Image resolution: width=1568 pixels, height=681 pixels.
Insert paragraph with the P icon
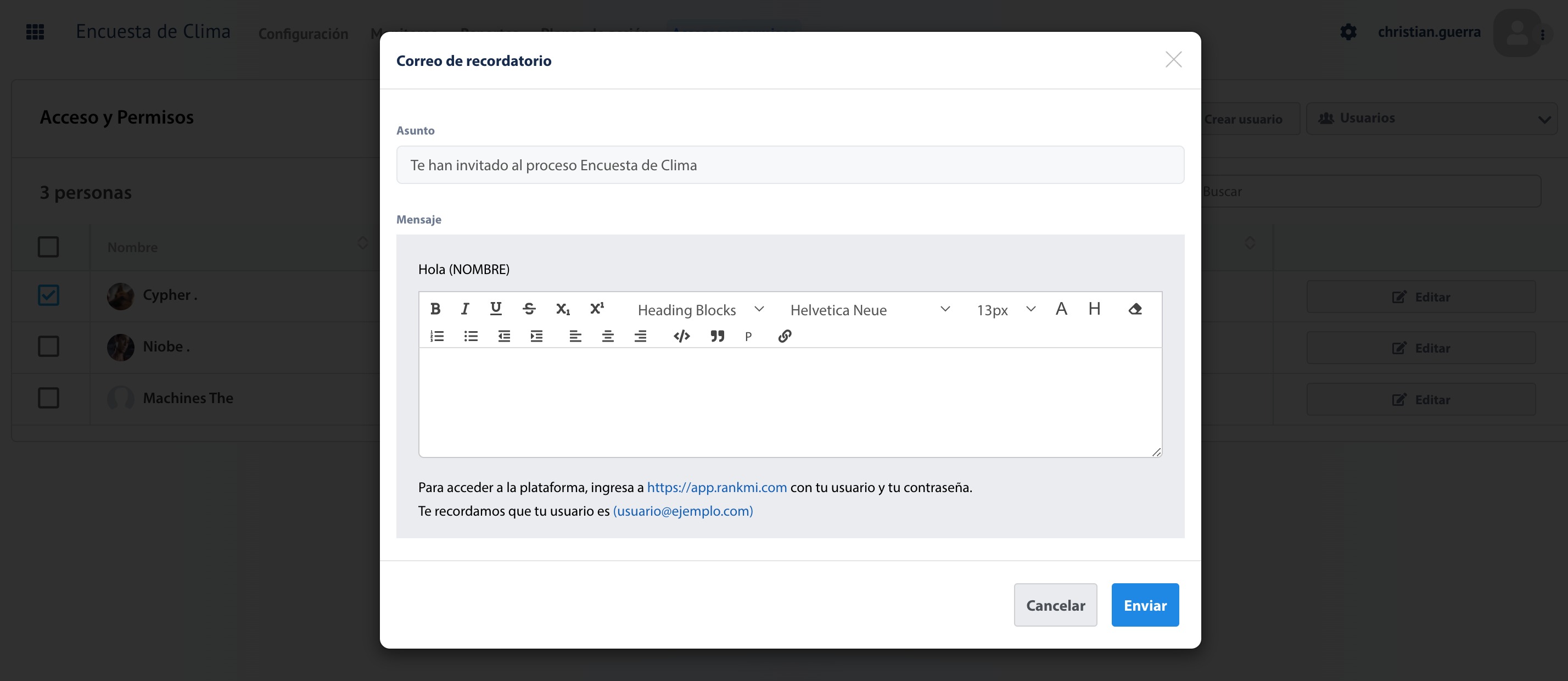coord(748,337)
